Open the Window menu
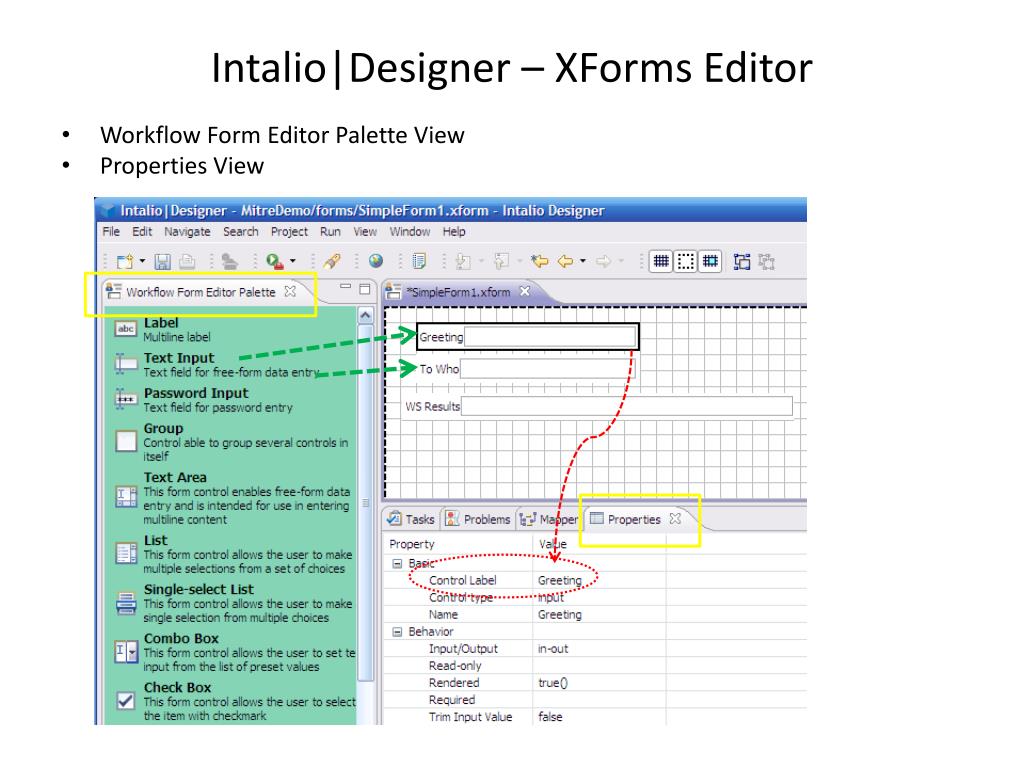Viewport: 1024px width, 768px height. (410, 232)
